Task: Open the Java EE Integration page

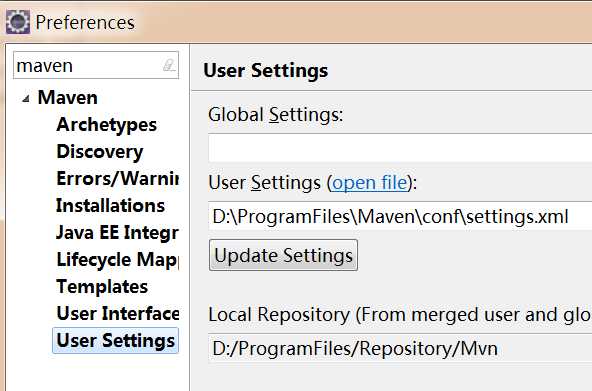Action: (117, 232)
